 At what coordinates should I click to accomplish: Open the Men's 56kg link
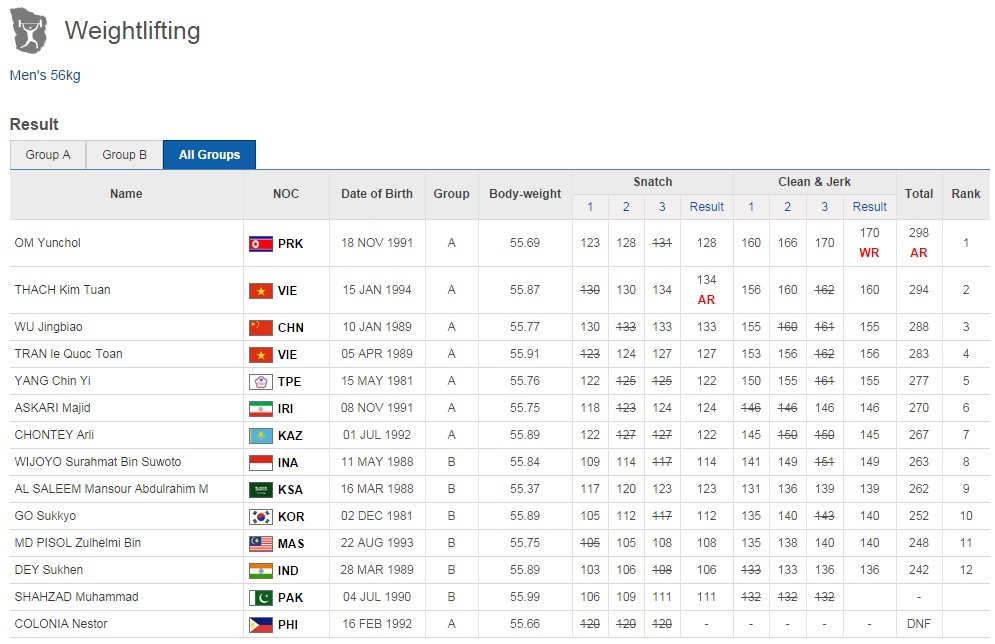tap(45, 75)
